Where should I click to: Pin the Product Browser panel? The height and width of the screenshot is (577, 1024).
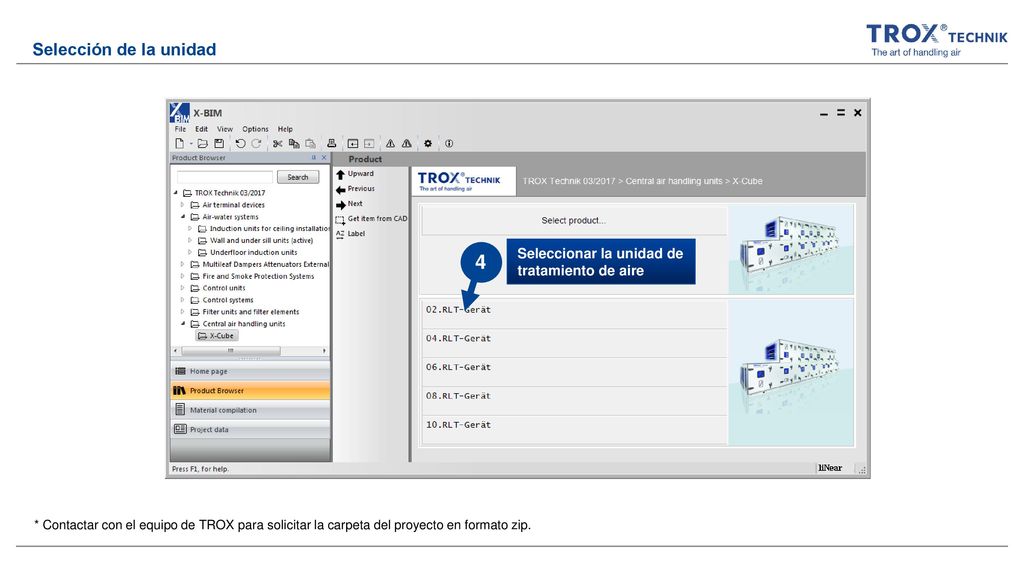click(x=313, y=158)
